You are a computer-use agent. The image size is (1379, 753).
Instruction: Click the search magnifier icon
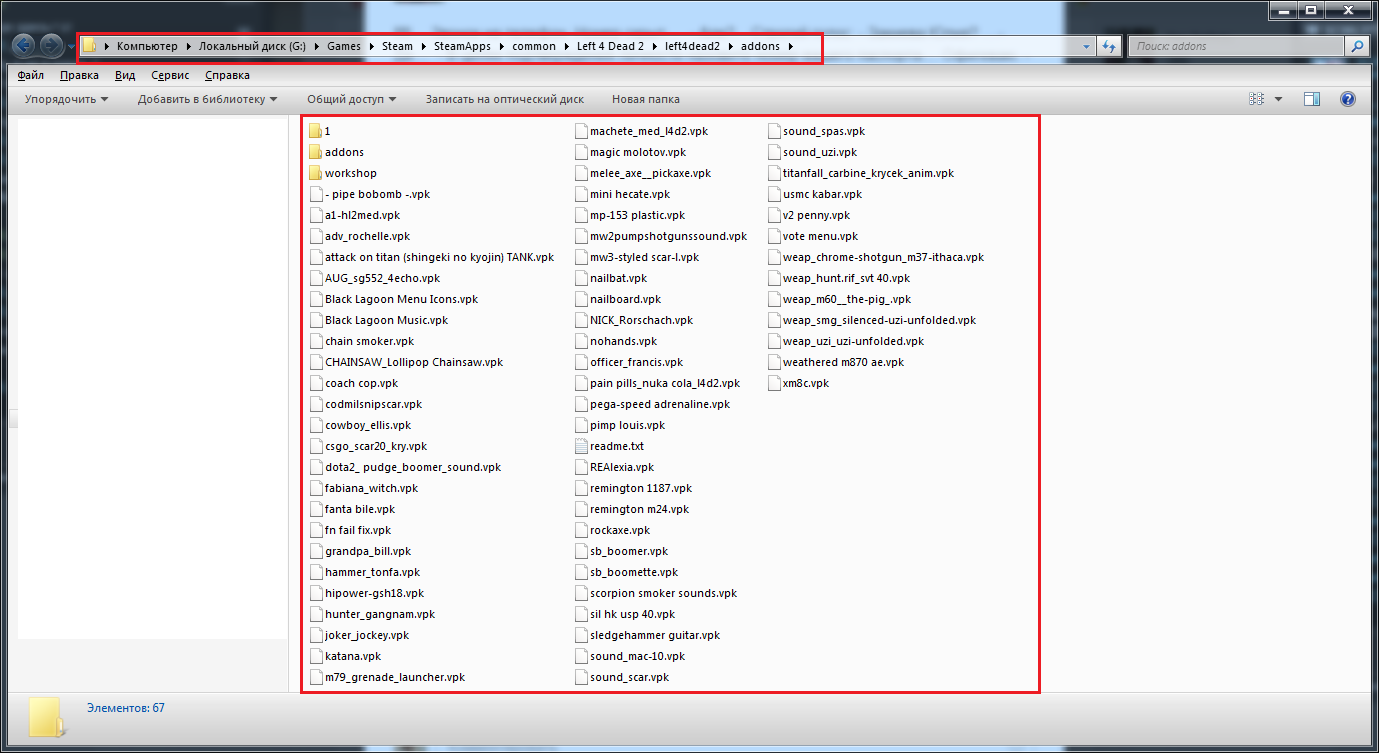click(1357, 46)
